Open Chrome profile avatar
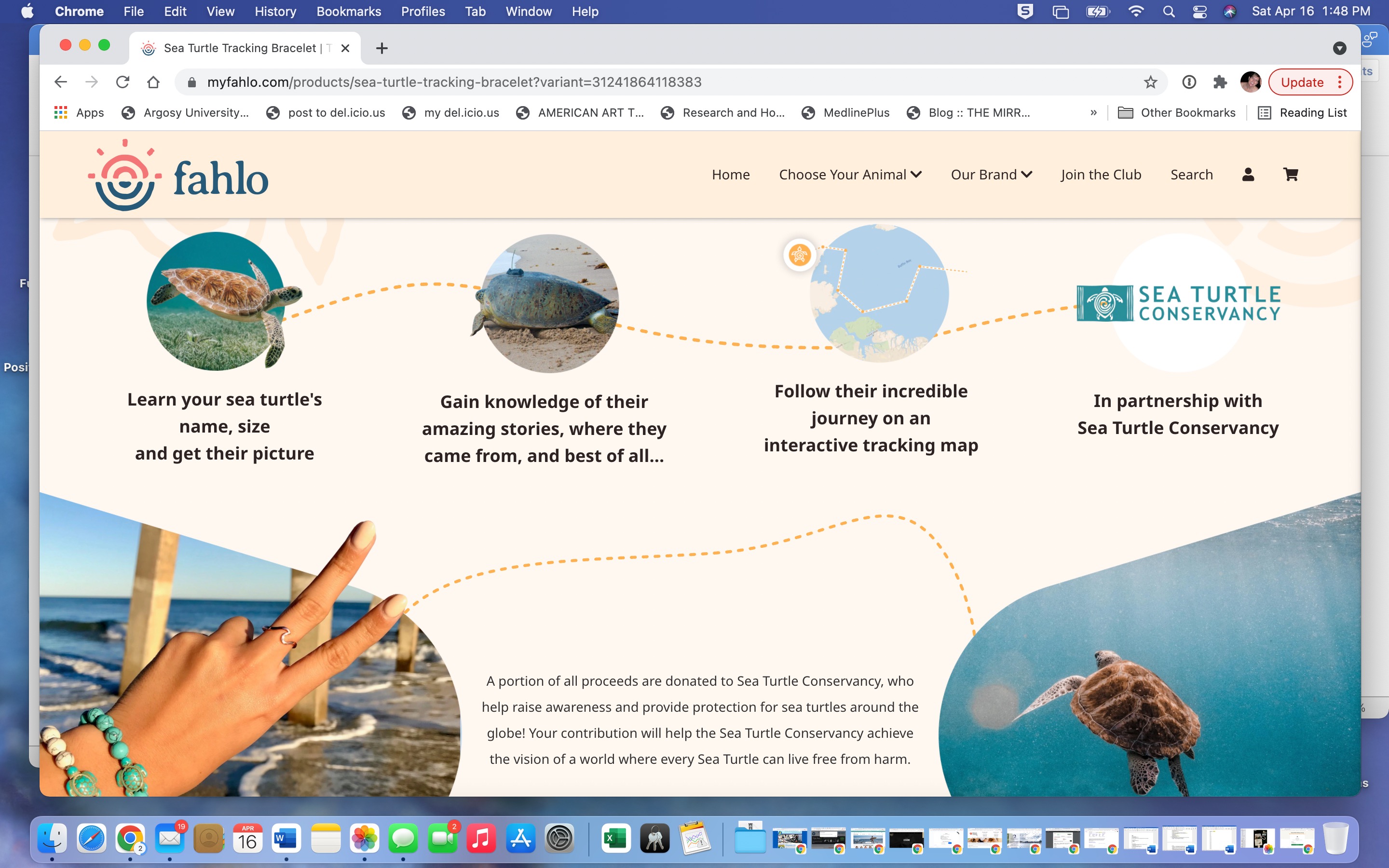Viewport: 1389px width, 868px height. 1250,82
